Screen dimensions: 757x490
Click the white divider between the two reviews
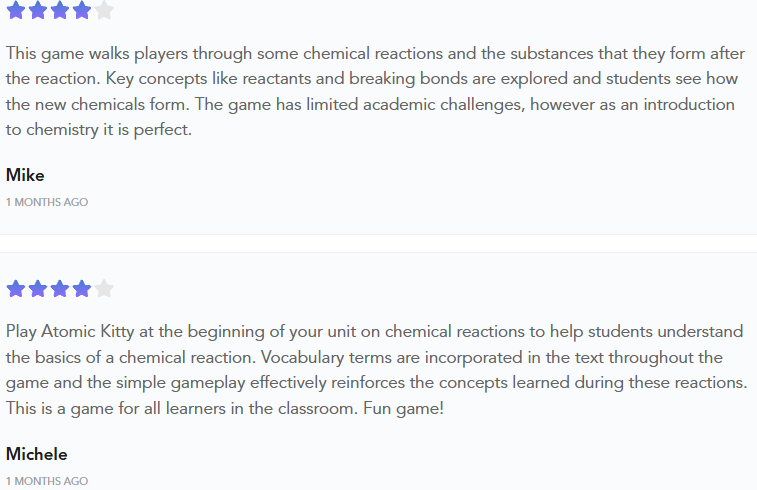[378, 243]
